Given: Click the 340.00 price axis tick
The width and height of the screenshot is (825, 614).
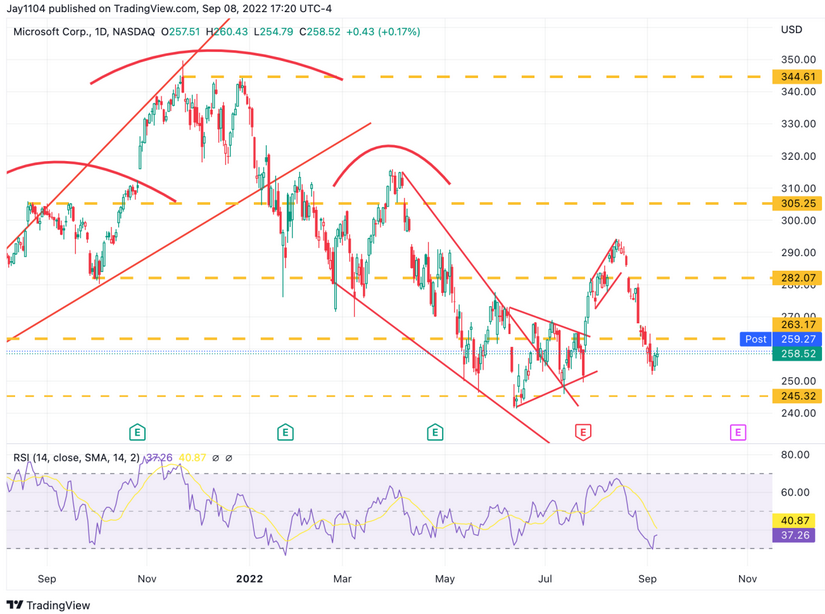Looking at the screenshot, I should (x=798, y=92).
